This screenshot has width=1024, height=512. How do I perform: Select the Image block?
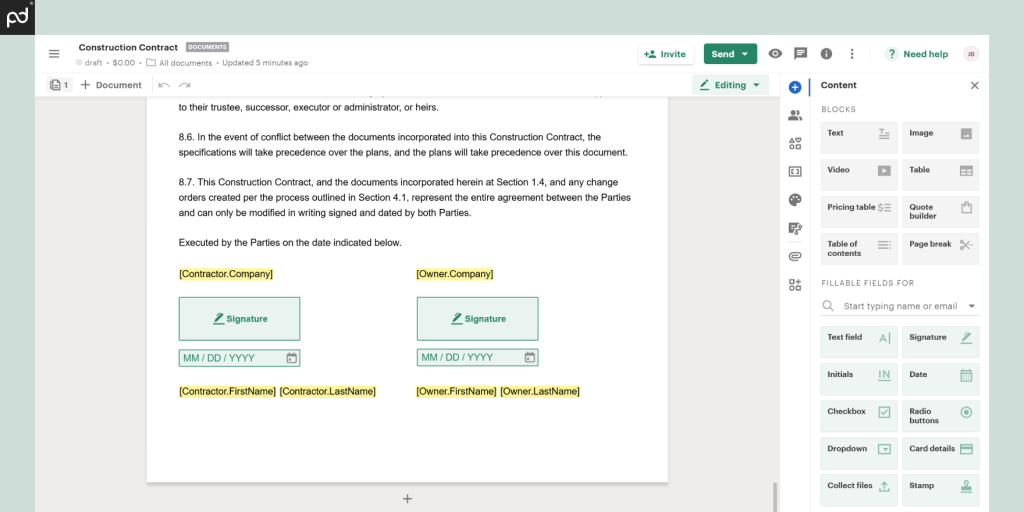tap(940, 138)
